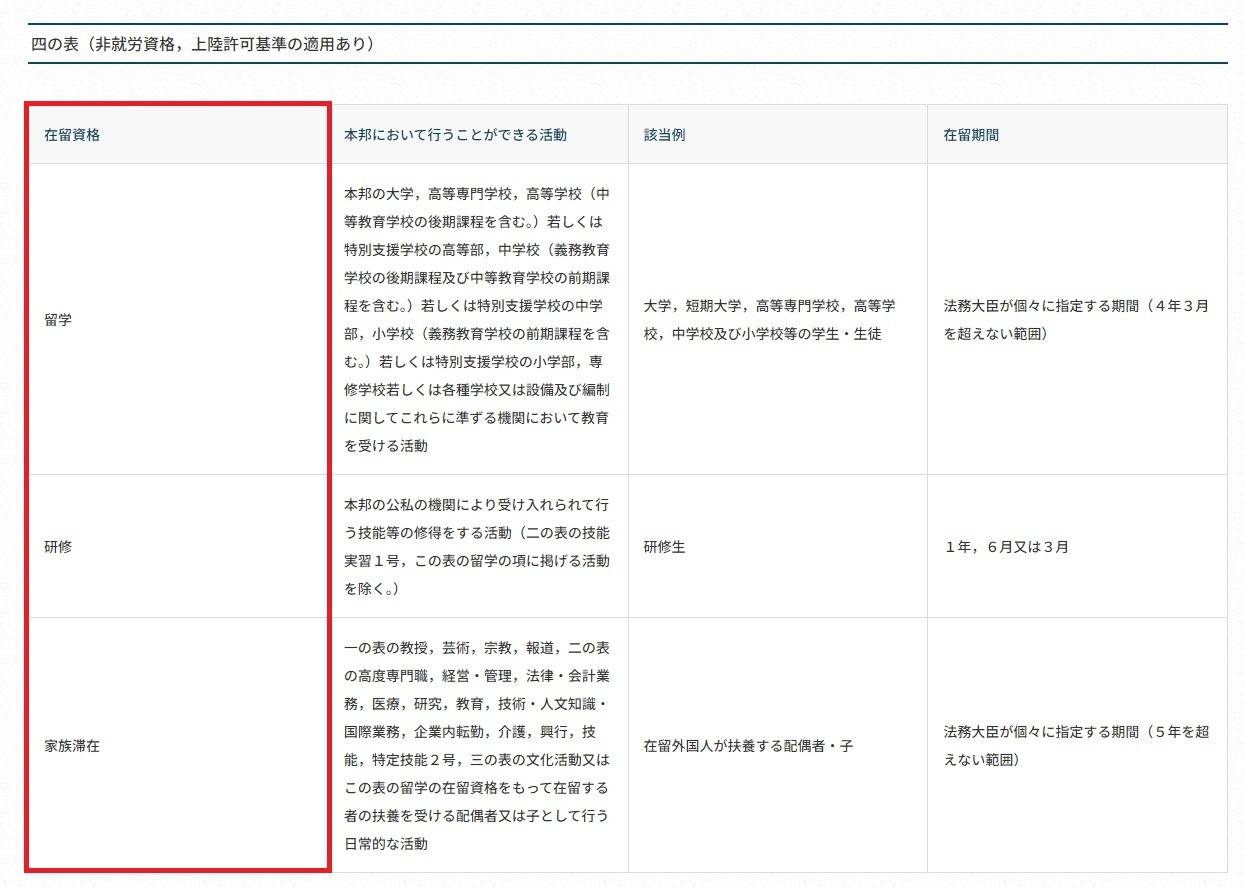Screen dimensions: 1245x887
Task: Select the line reading を受ける活動
Action: click(386, 446)
